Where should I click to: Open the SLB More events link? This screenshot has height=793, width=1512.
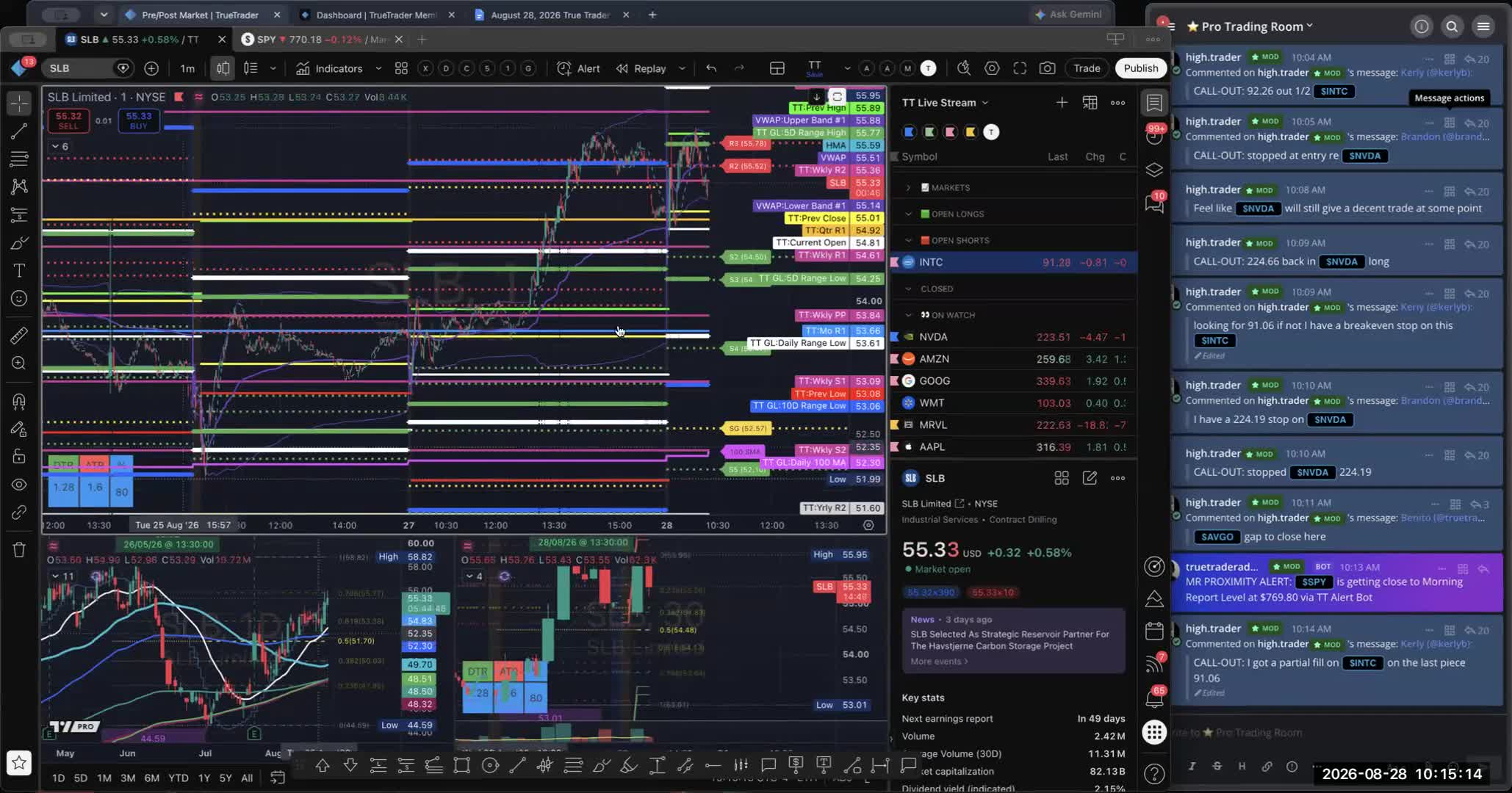click(939, 662)
